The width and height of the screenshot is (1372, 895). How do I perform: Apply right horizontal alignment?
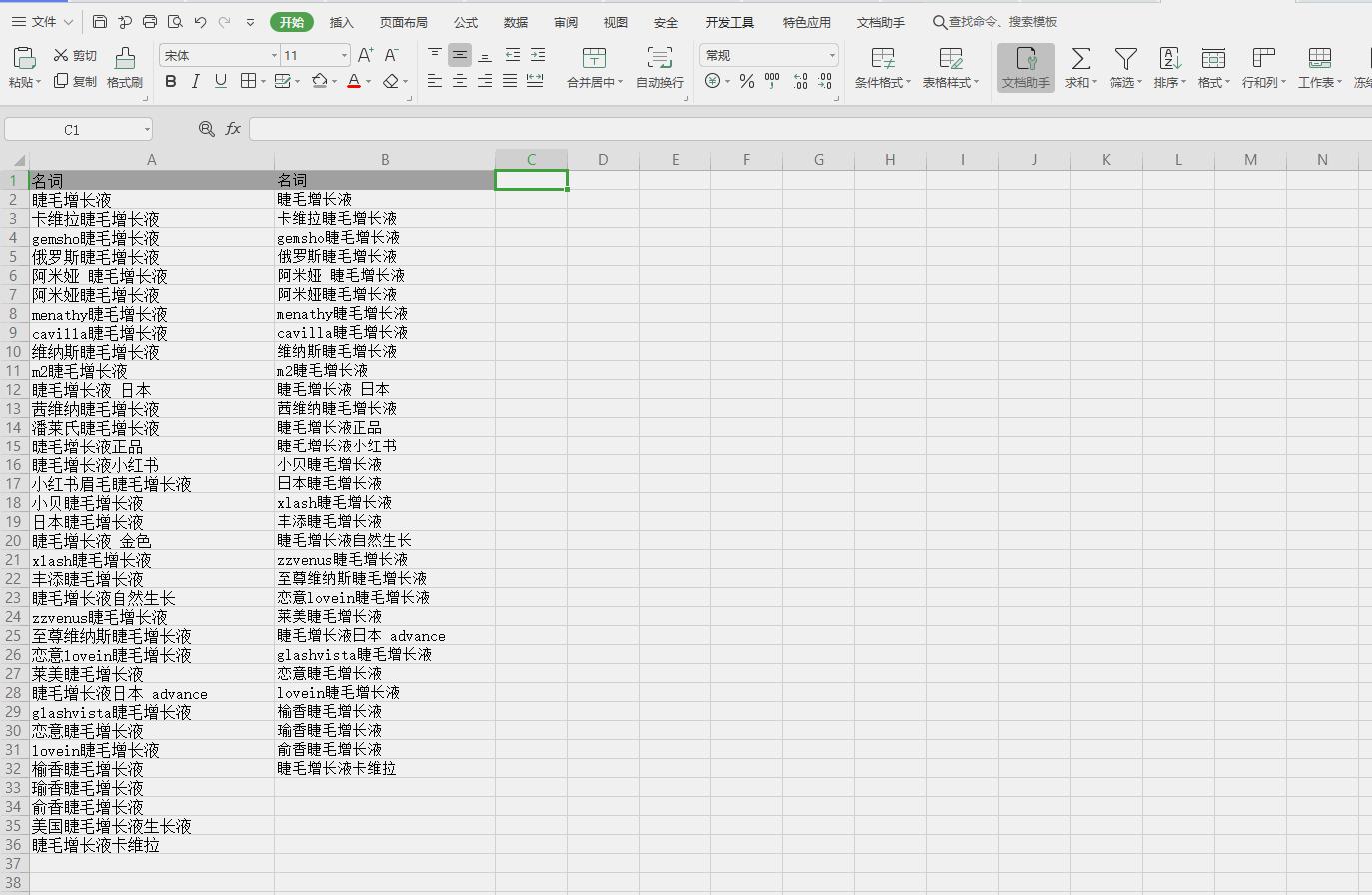tap(485, 81)
